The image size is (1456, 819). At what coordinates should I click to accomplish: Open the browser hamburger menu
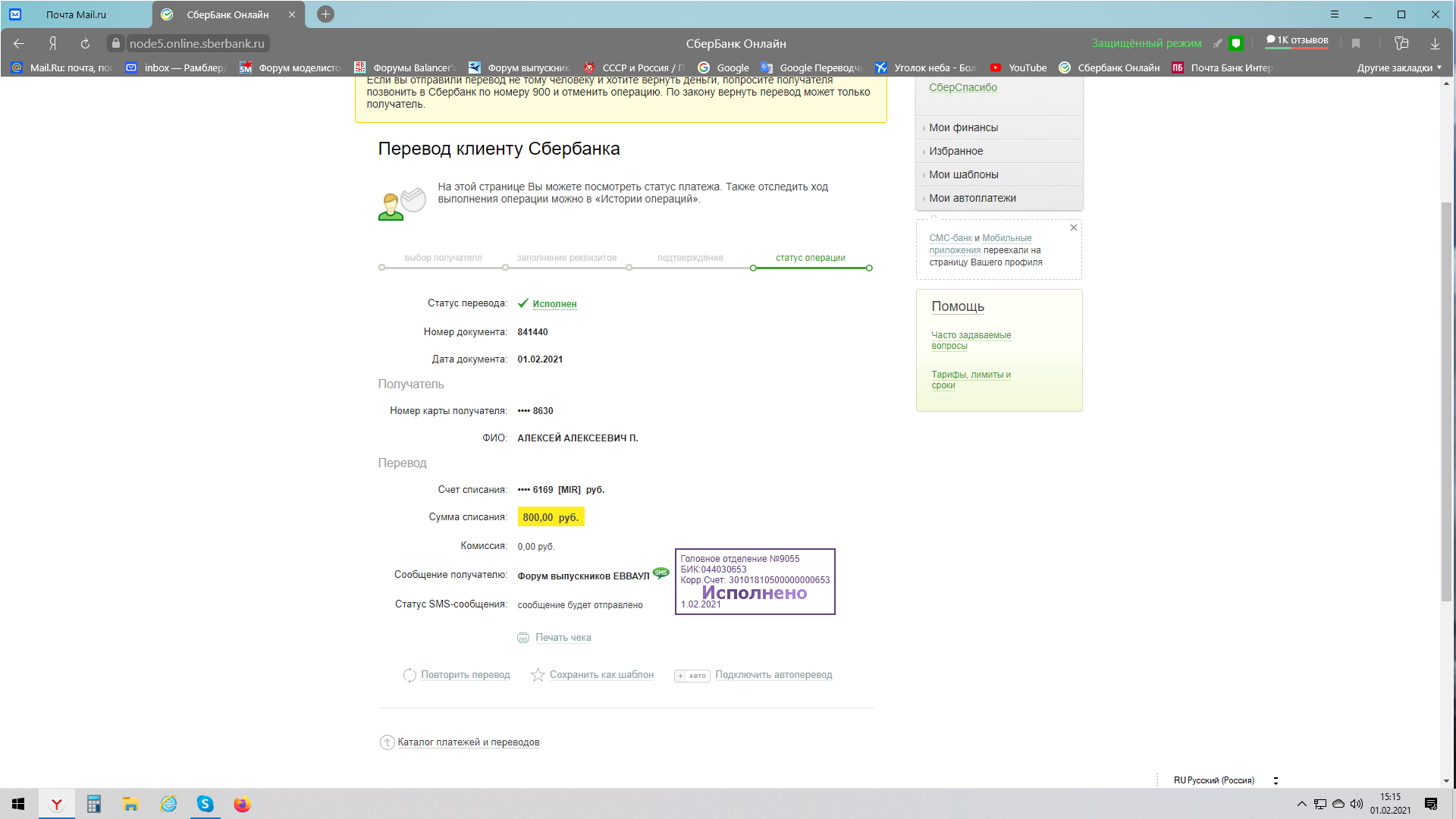tap(1335, 14)
